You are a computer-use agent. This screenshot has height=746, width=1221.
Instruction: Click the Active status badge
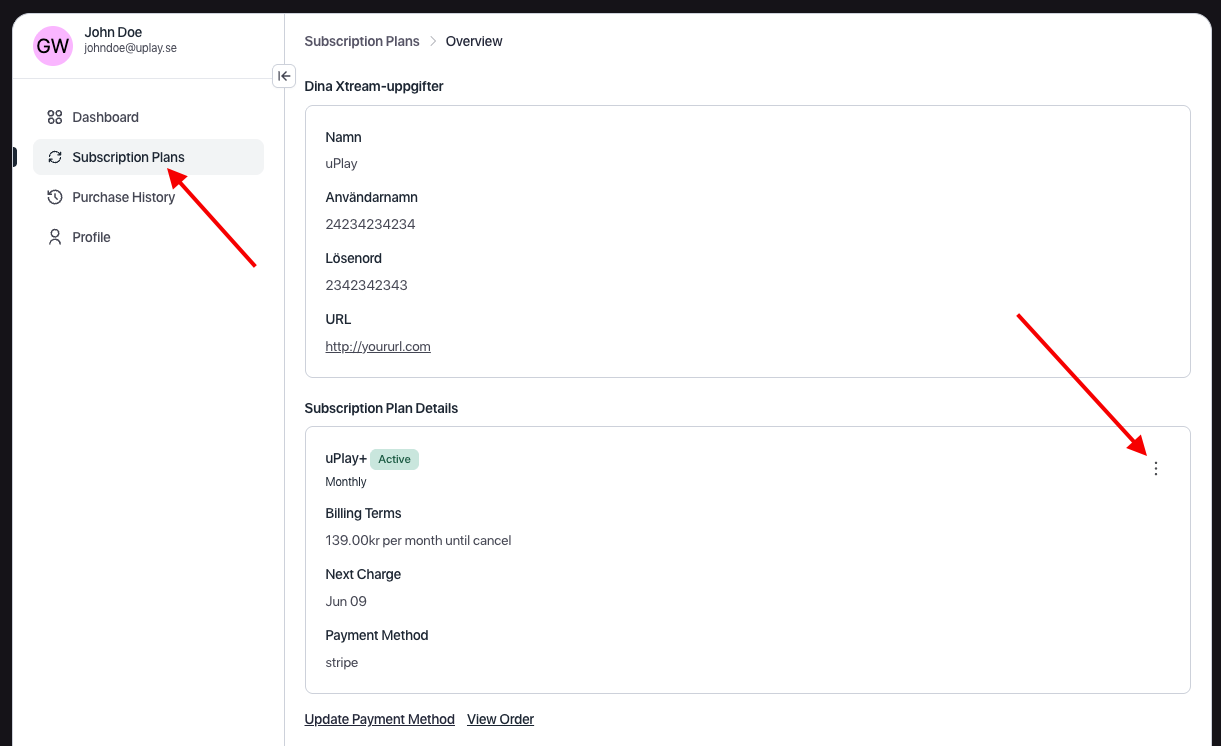[394, 459]
